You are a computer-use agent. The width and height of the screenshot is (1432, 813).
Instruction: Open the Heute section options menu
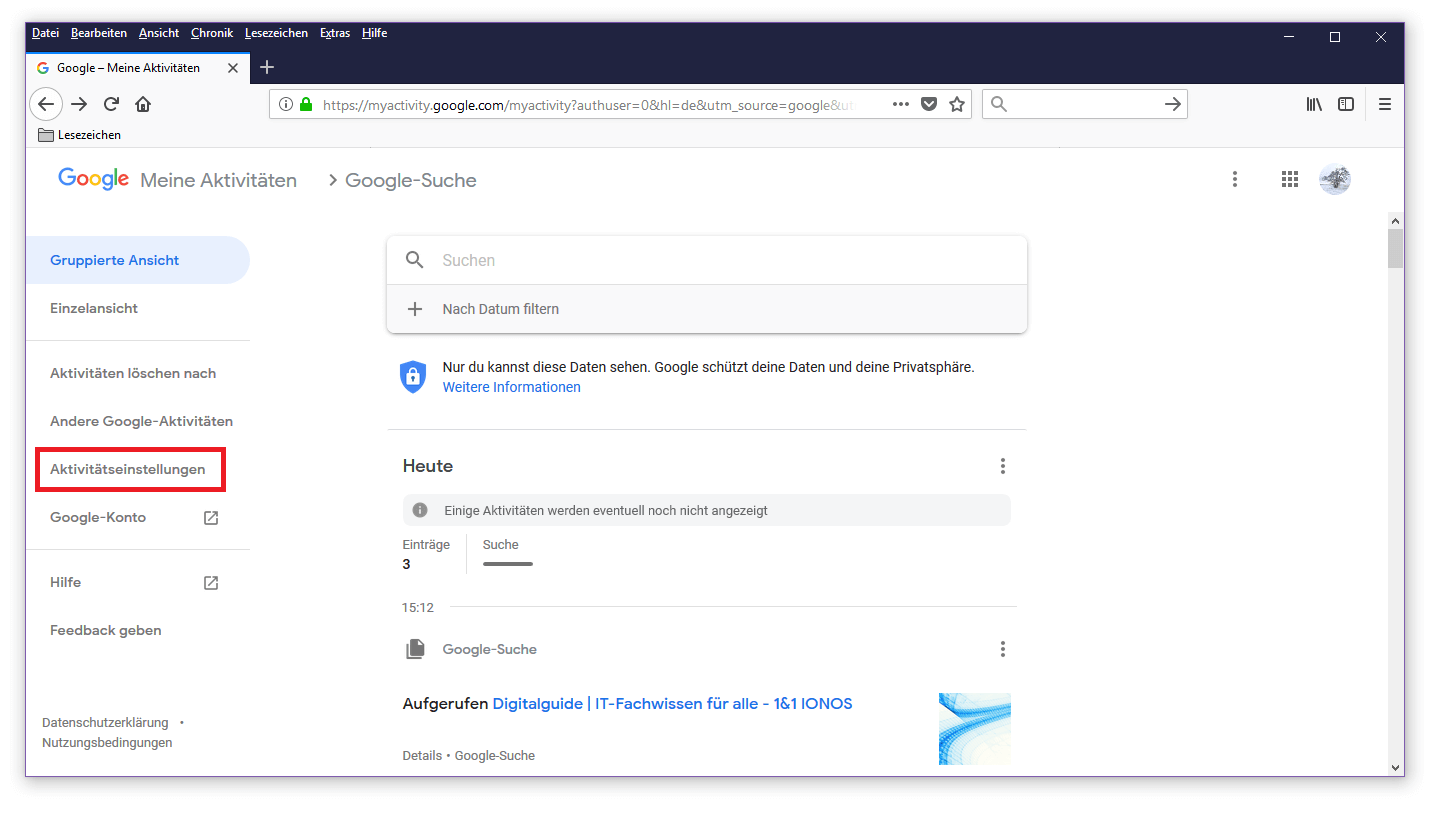coord(1003,466)
